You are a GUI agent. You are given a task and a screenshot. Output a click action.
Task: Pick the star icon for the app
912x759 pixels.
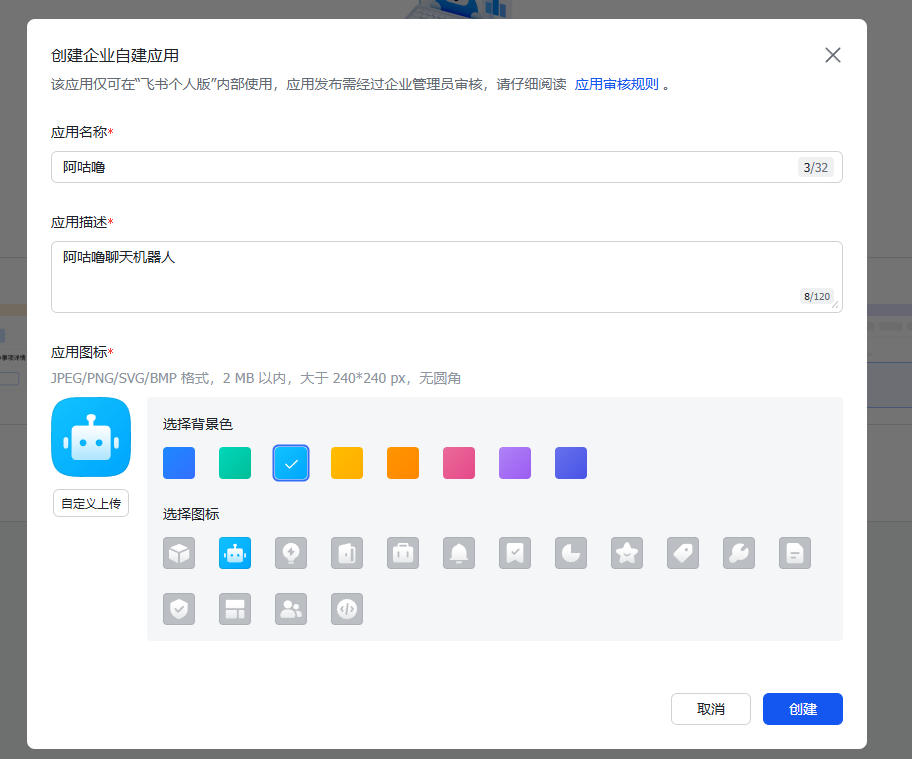pos(627,553)
